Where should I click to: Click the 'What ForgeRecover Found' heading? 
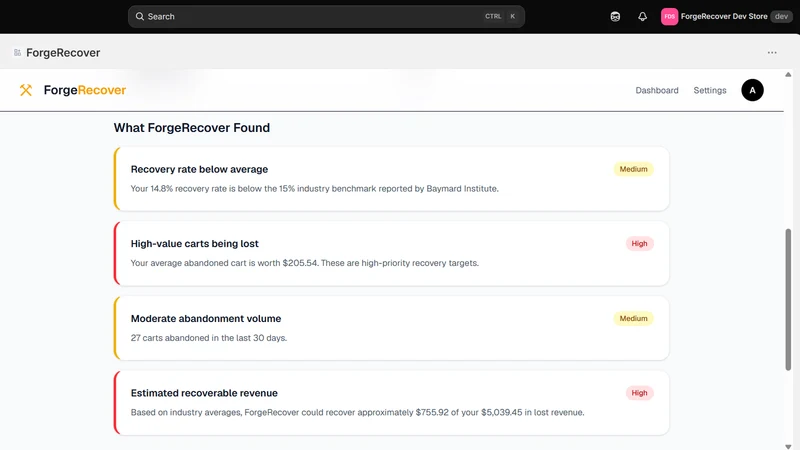click(x=192, y=128)
